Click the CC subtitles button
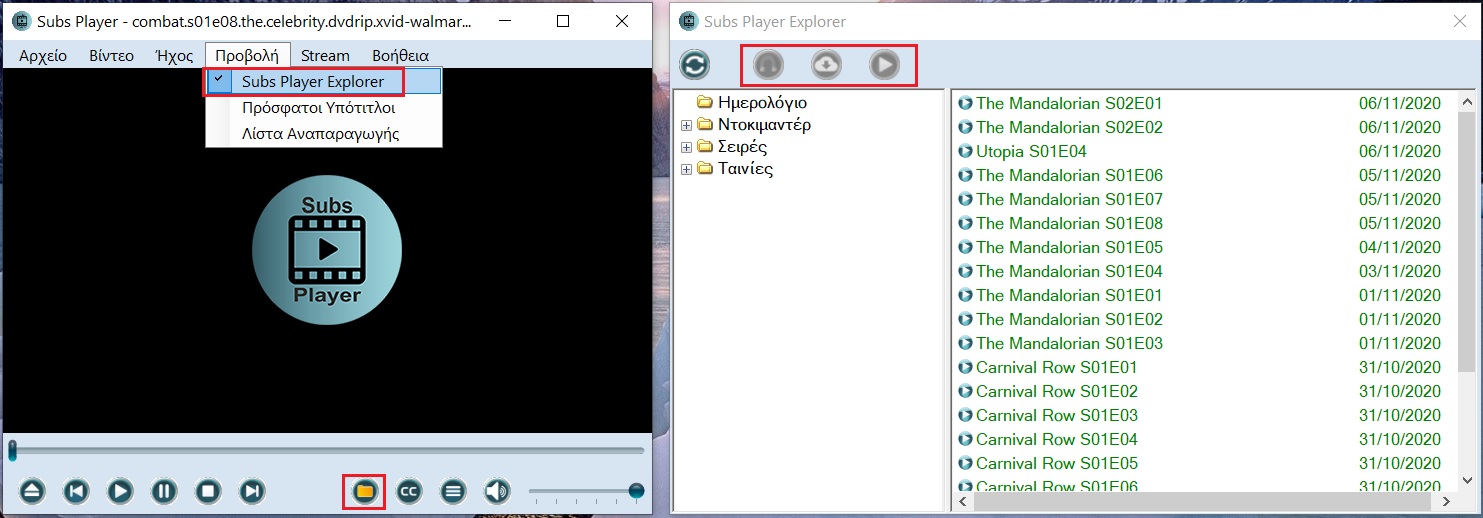Image resolution: width=1483 pixels, height=518 pixels. [408, 491]
